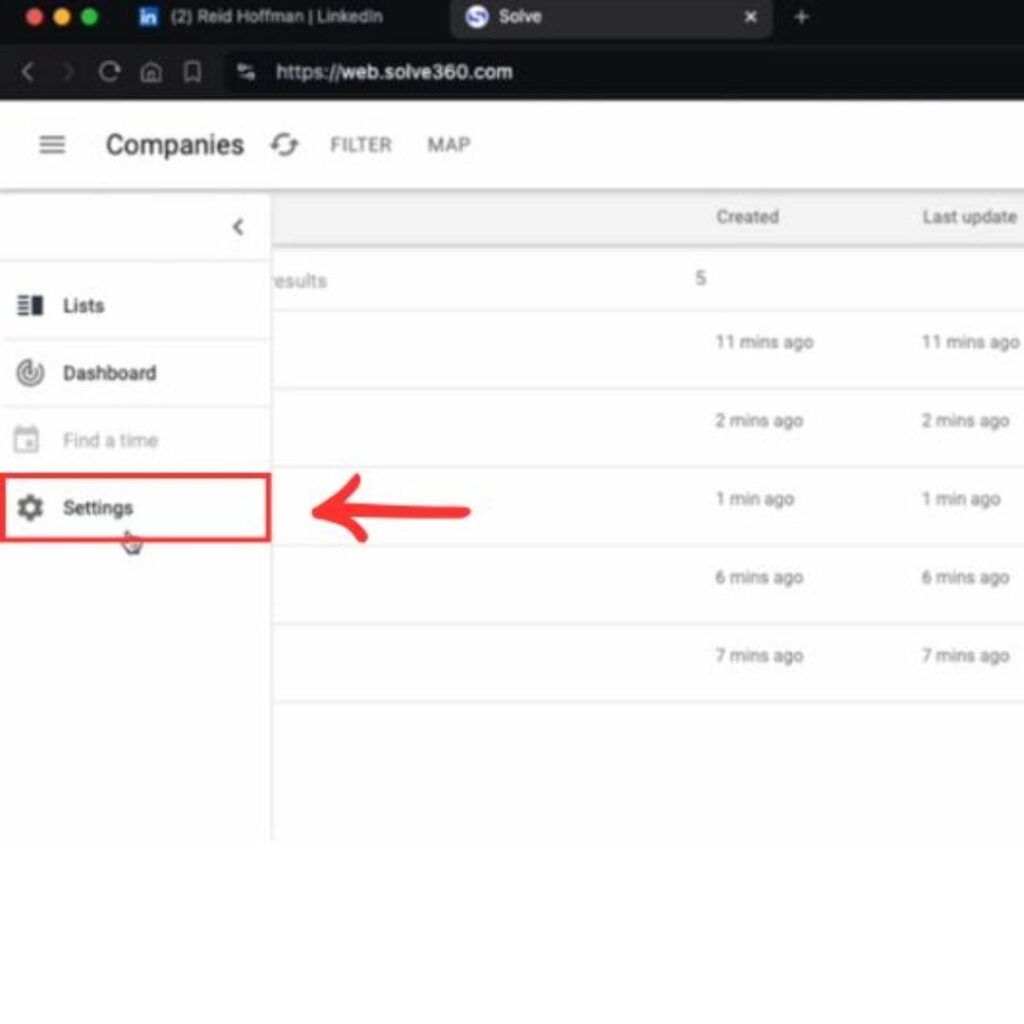The width and height of the screenshot is (1024, 1024).
Task: Select the Created '1 min ago' cell
Action: pyautogui.click(x=754, y=499)
